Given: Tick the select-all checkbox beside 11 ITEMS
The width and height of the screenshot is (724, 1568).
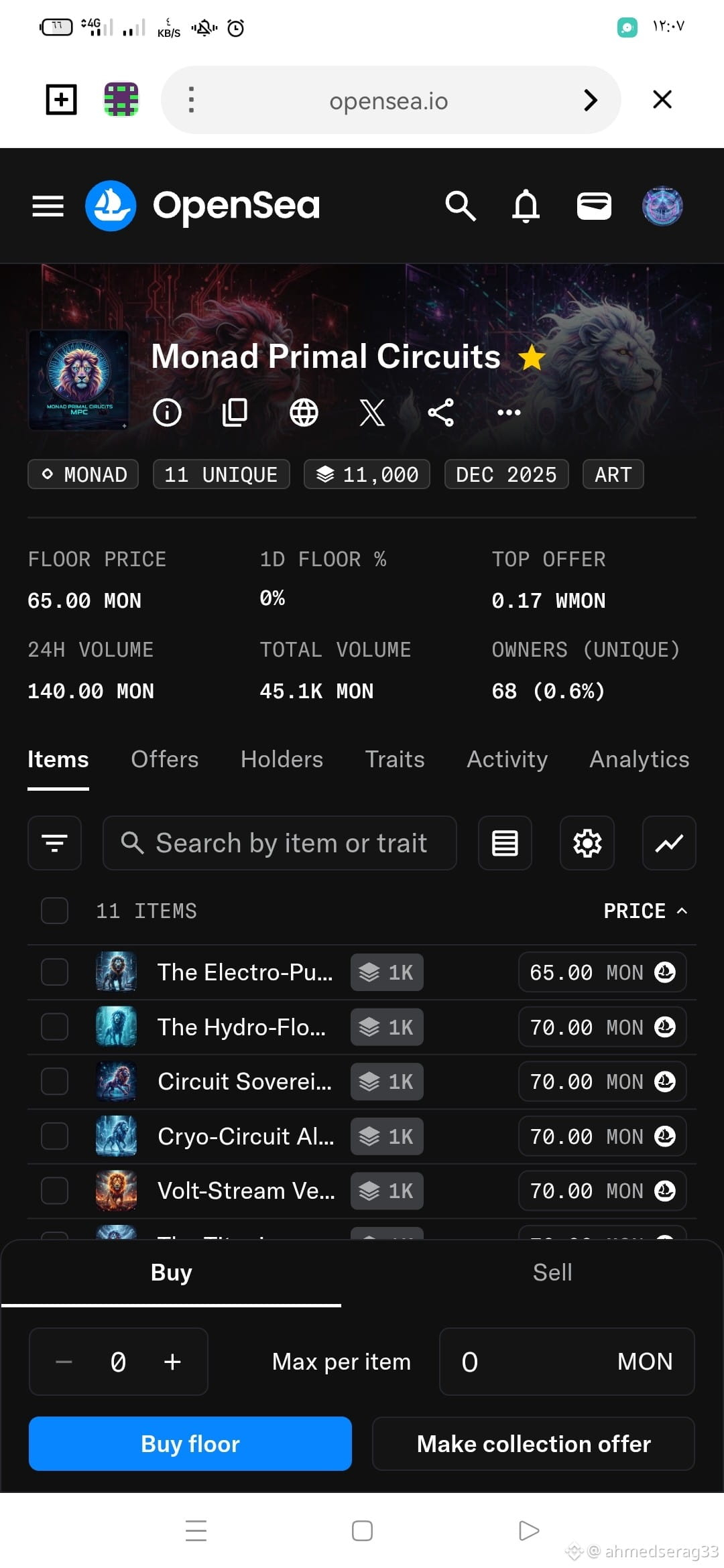Looking at the screenshot, I should pyautogui.click(x=54, y=911).
